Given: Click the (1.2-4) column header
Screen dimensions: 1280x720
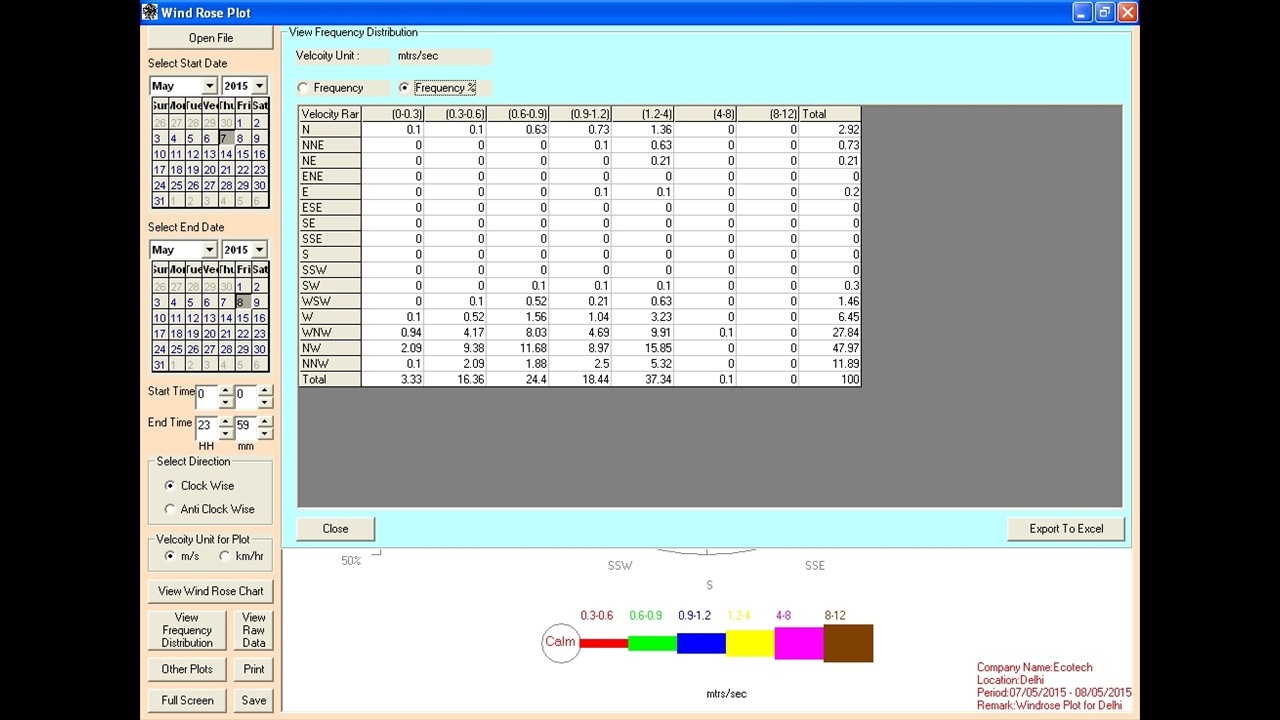Looking at the screenshot, I should [643, 114].
